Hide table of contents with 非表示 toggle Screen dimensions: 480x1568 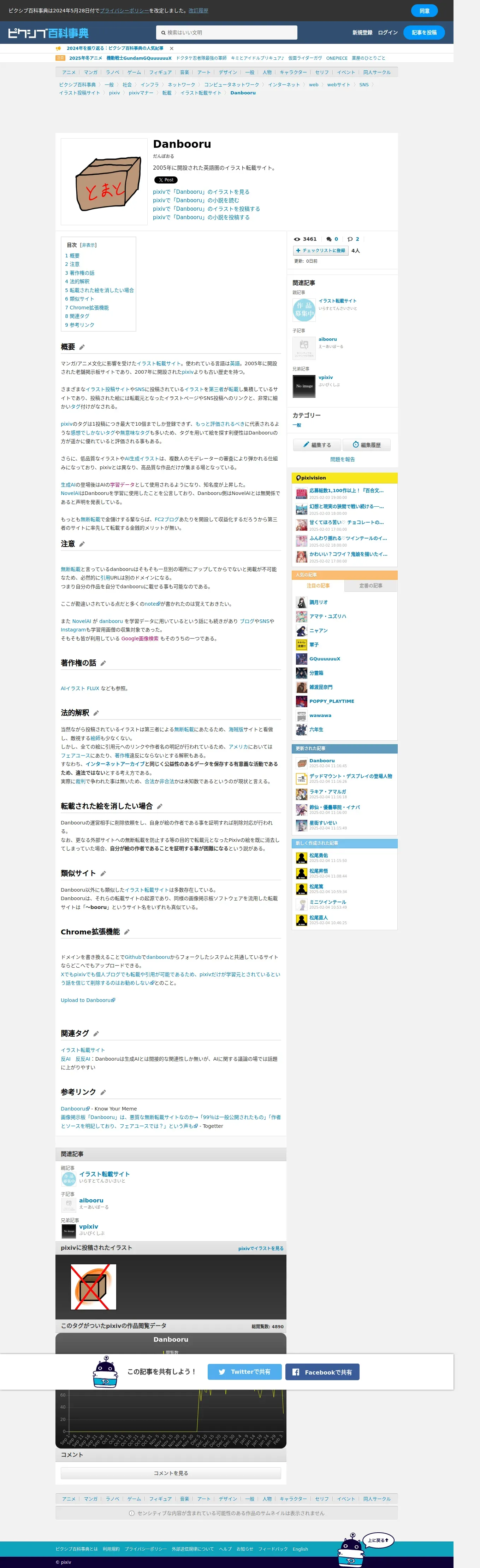click(89, 245)
